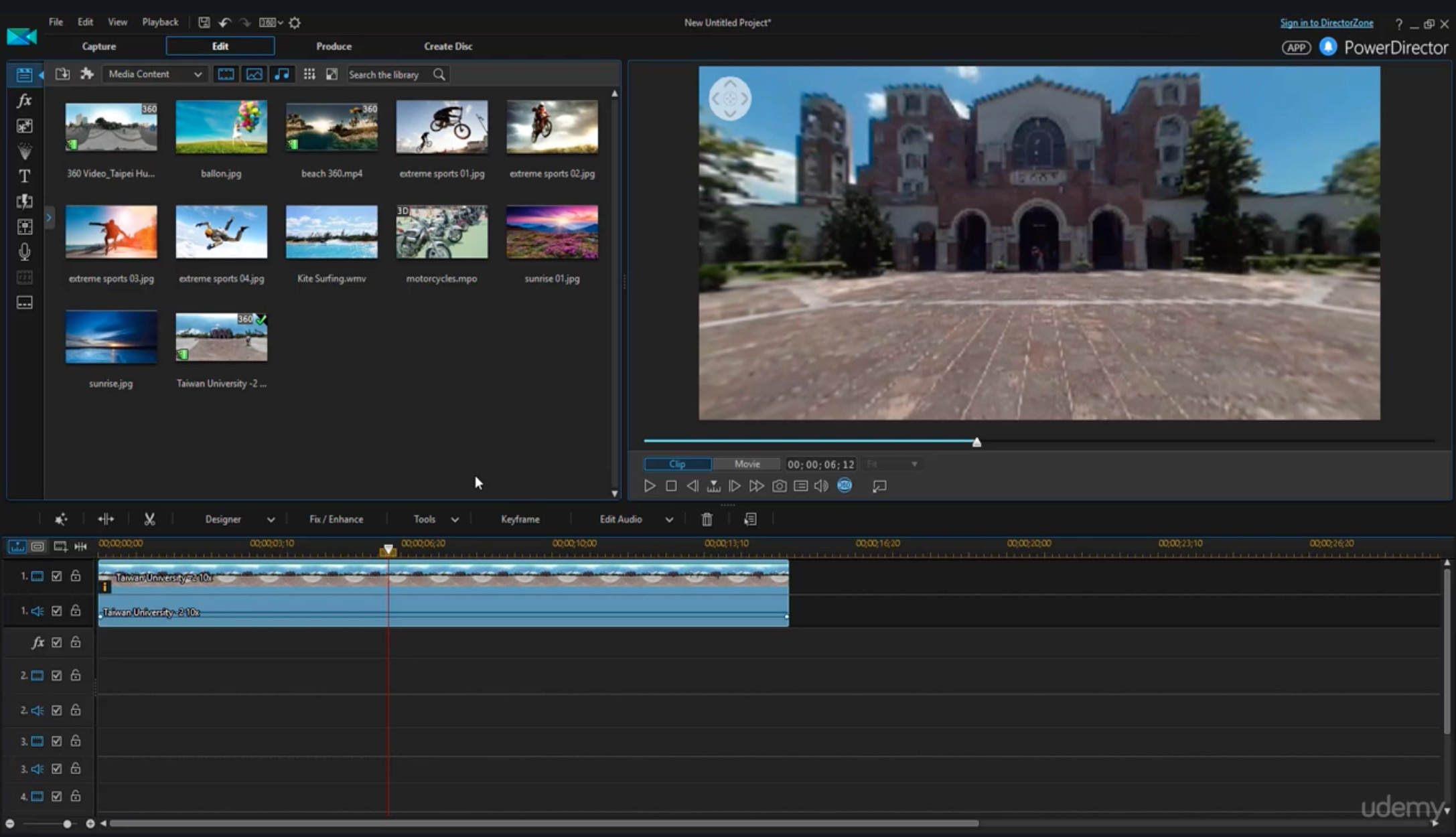Open the Effect Room fx icon
The height and width of the screenshot is (837, 1456).
(24, 100)
